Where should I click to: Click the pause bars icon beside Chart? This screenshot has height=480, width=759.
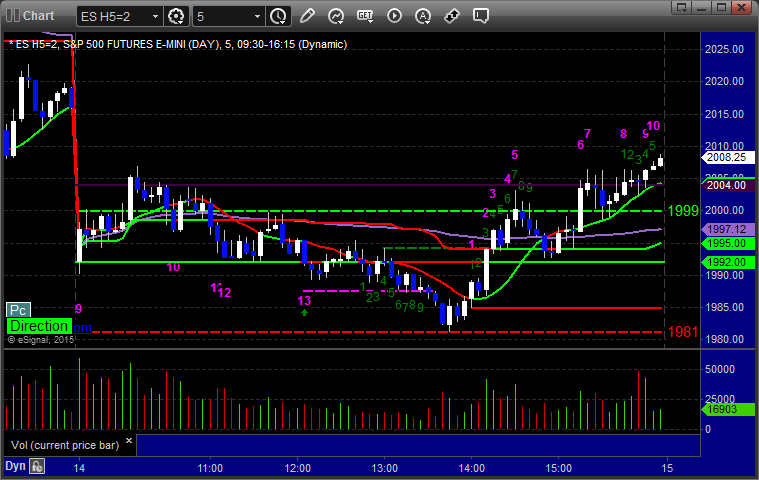[x=13, y=15]
